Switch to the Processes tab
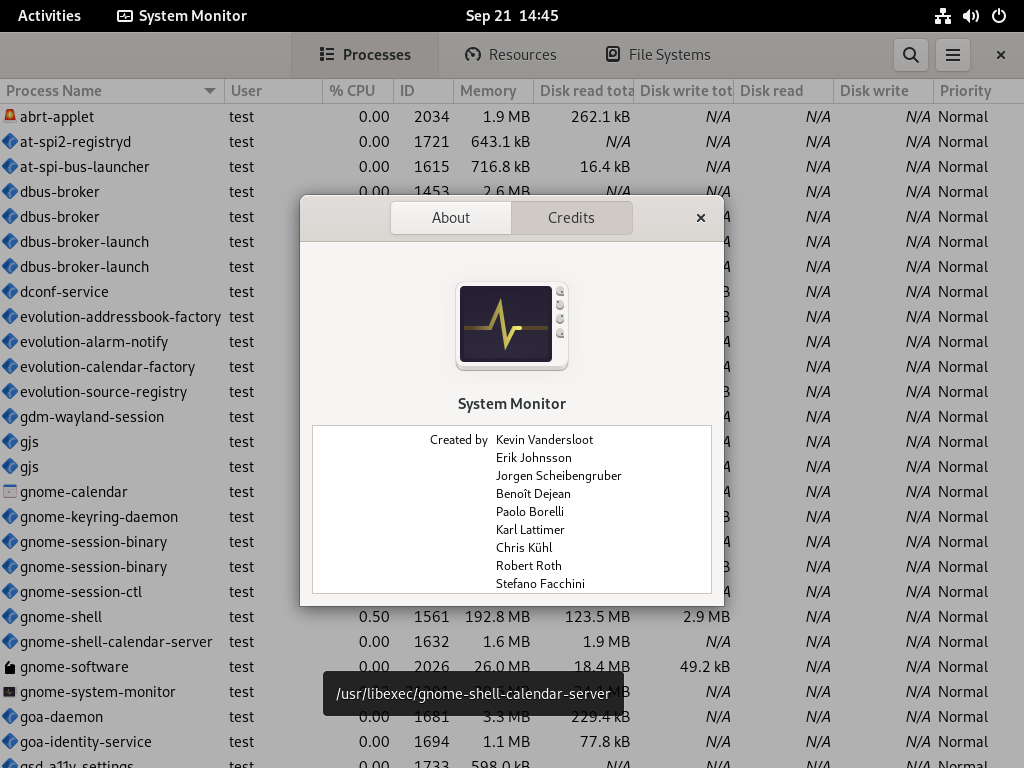The image size is (1024, 768). (365, 55)
